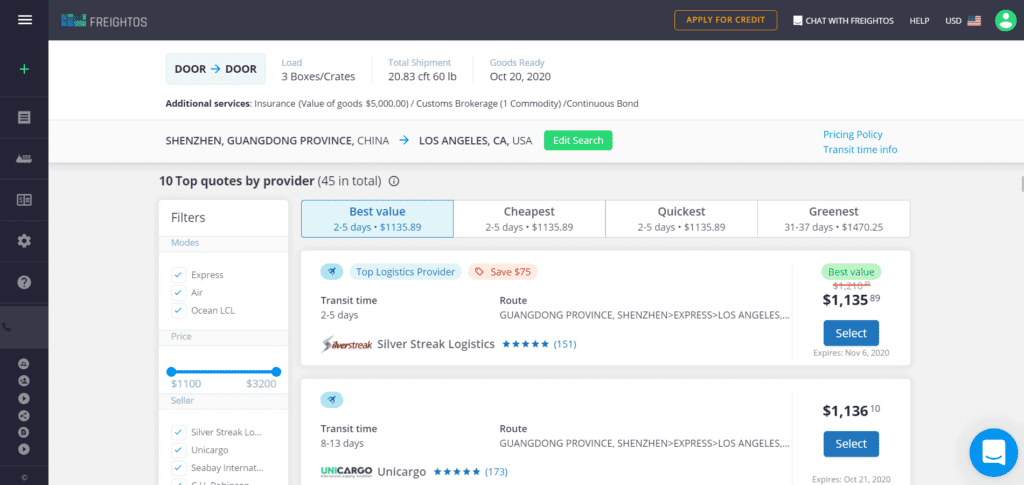Click the middle of the price range track
The height and width of the screenshot is (485, 1024).
223,371
